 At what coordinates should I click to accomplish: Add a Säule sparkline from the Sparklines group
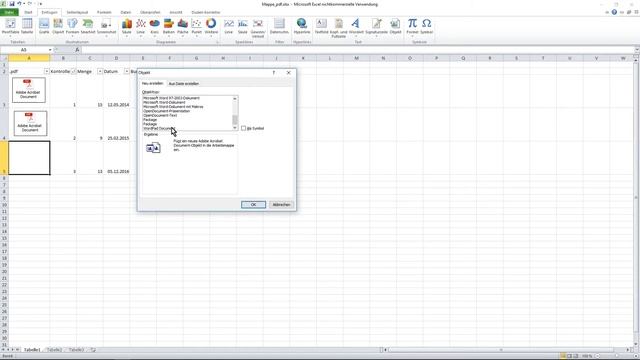242,26
